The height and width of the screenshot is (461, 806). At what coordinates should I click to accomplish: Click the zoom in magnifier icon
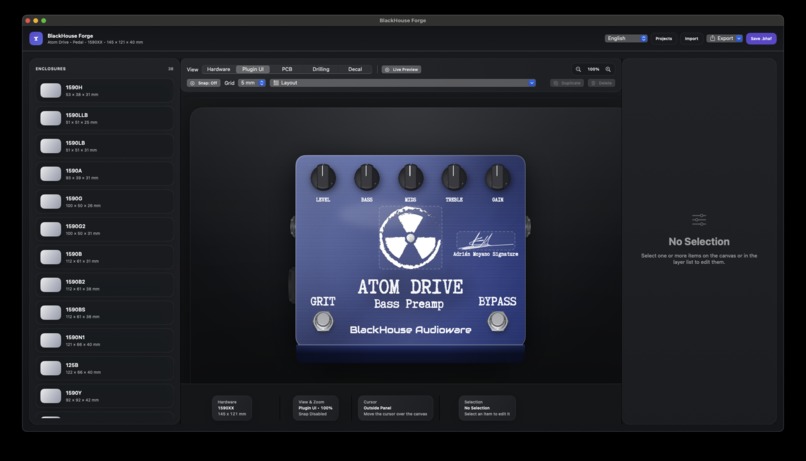[x=608, y=69]
